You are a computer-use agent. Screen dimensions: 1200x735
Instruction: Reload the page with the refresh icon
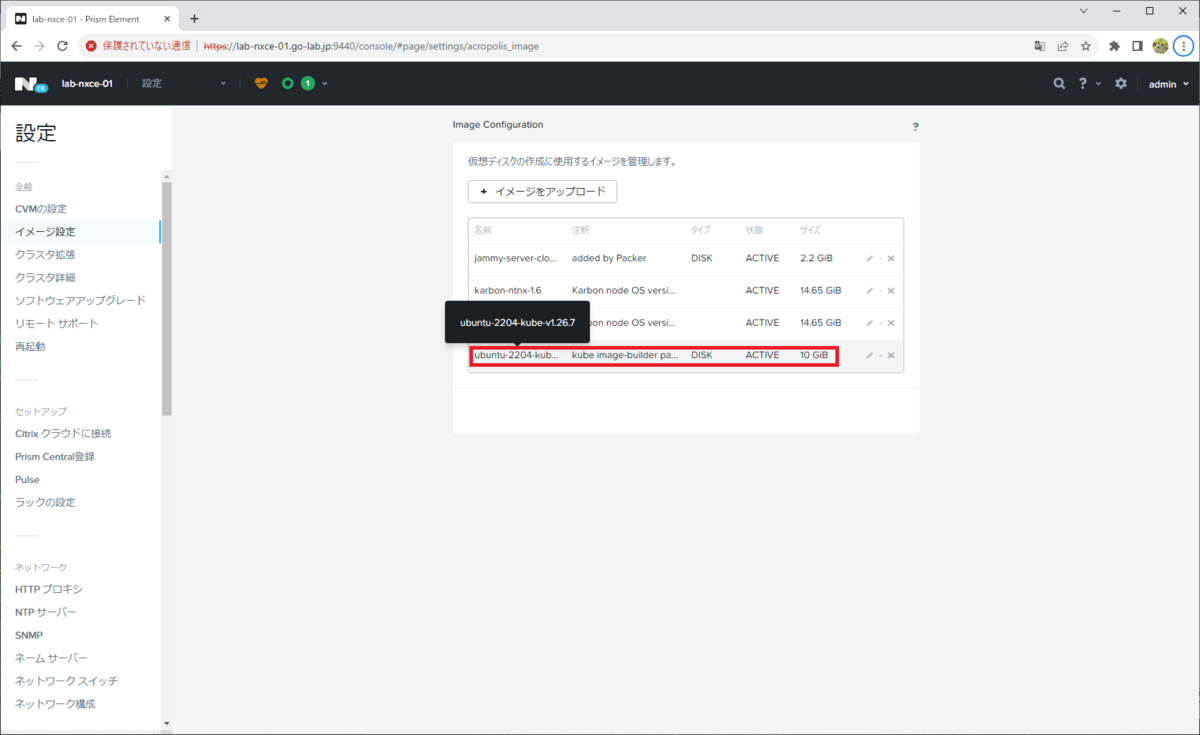[62, 46]
